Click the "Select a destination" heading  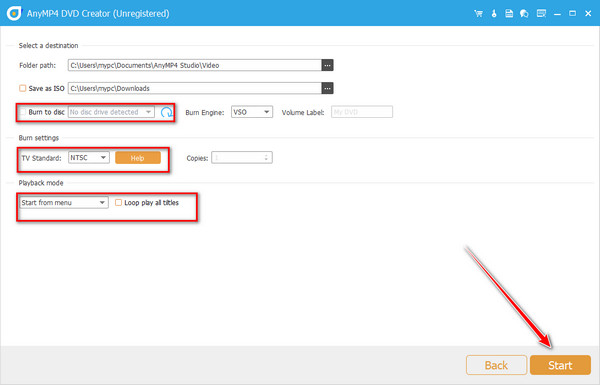(x=49, y=46)
